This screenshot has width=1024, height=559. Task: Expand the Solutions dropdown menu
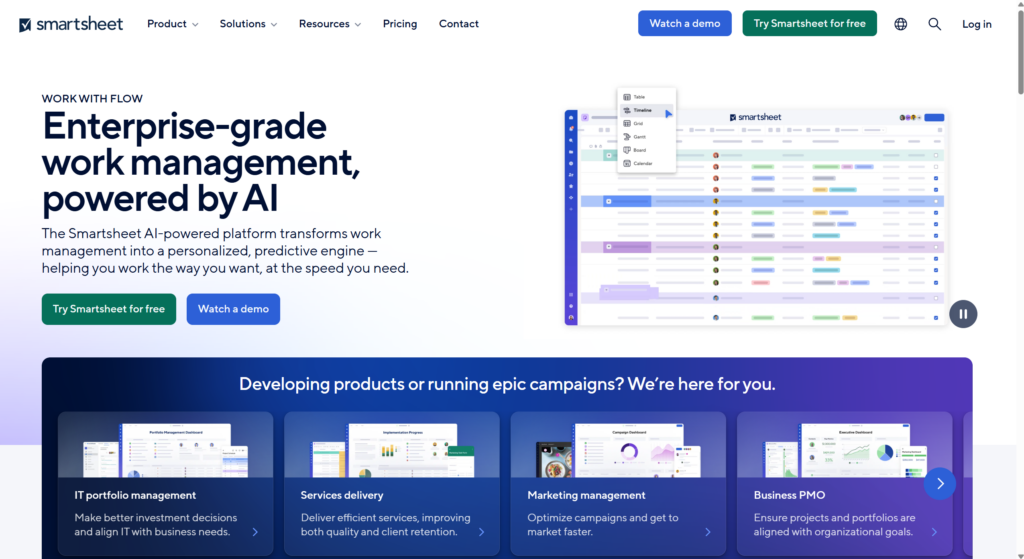249,24
